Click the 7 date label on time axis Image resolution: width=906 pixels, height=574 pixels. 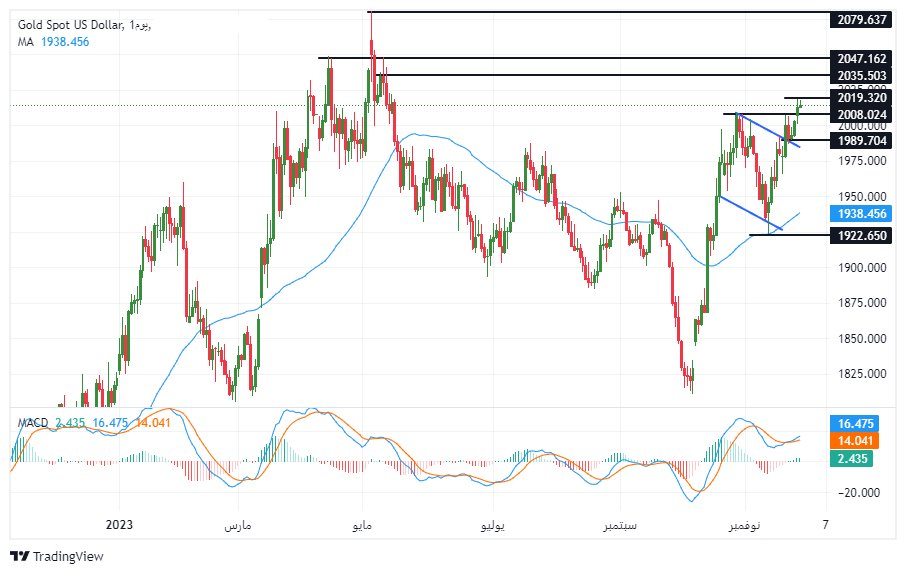(826, 525)
